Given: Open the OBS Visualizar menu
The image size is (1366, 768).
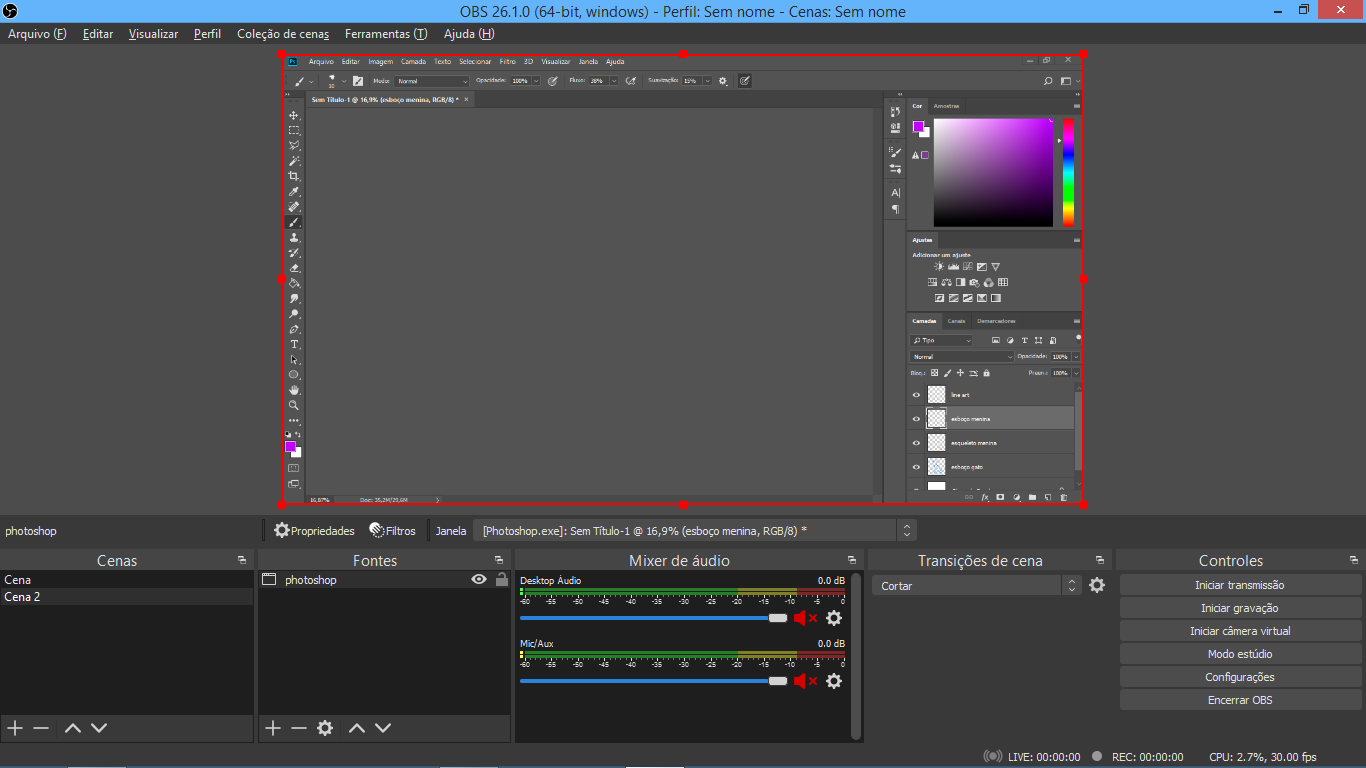Looking at the screenshot, I should pyautogui.click(x=153, y=34).
